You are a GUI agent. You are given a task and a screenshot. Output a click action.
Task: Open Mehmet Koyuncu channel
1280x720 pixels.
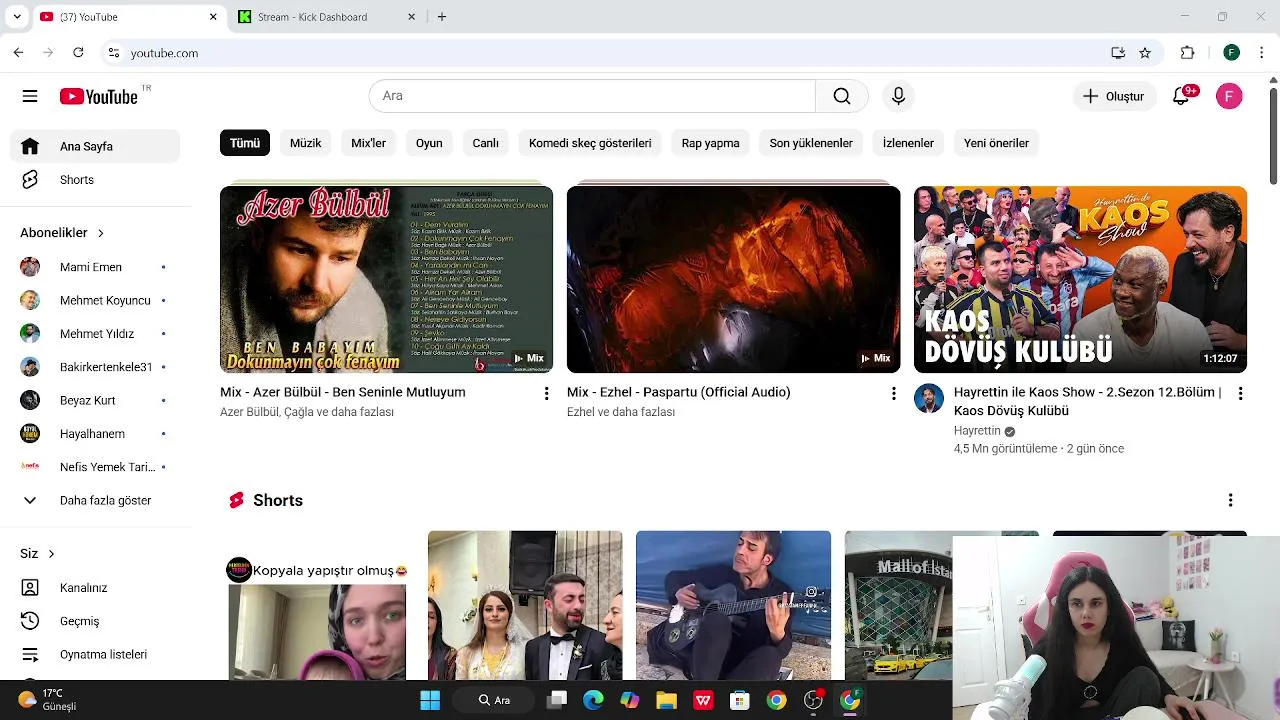(96, 300)
